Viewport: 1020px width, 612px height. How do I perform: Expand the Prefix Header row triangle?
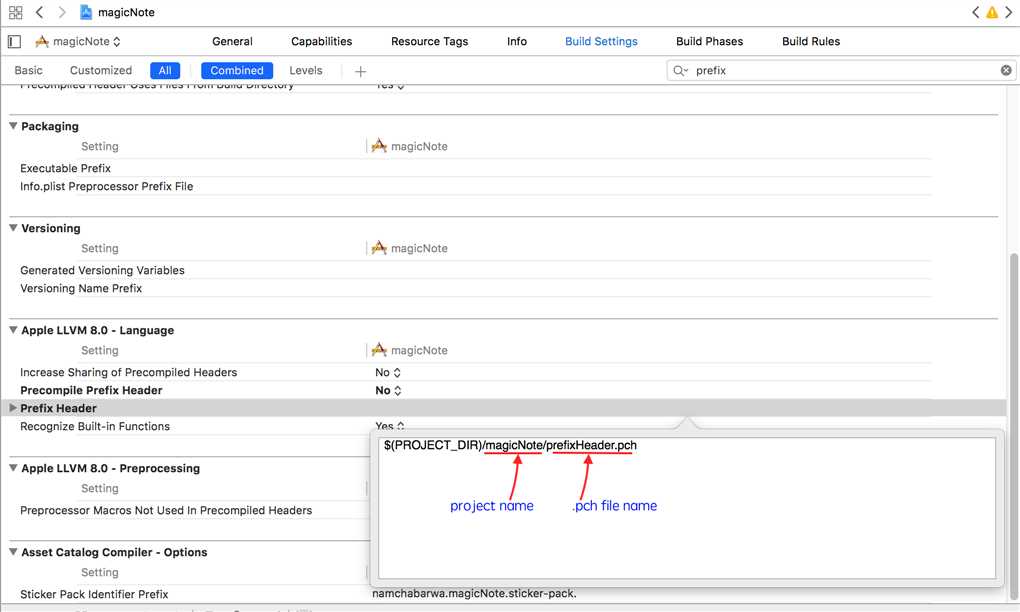tap(12, 408)
